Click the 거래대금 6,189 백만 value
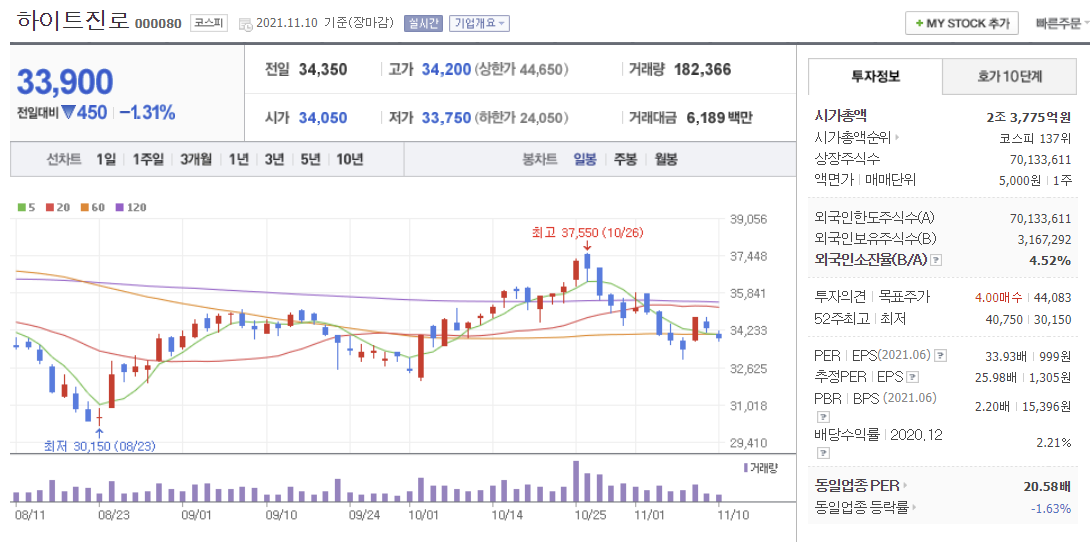The height and width of the screenshot is (542, 1090). click(x=719, y=118)
